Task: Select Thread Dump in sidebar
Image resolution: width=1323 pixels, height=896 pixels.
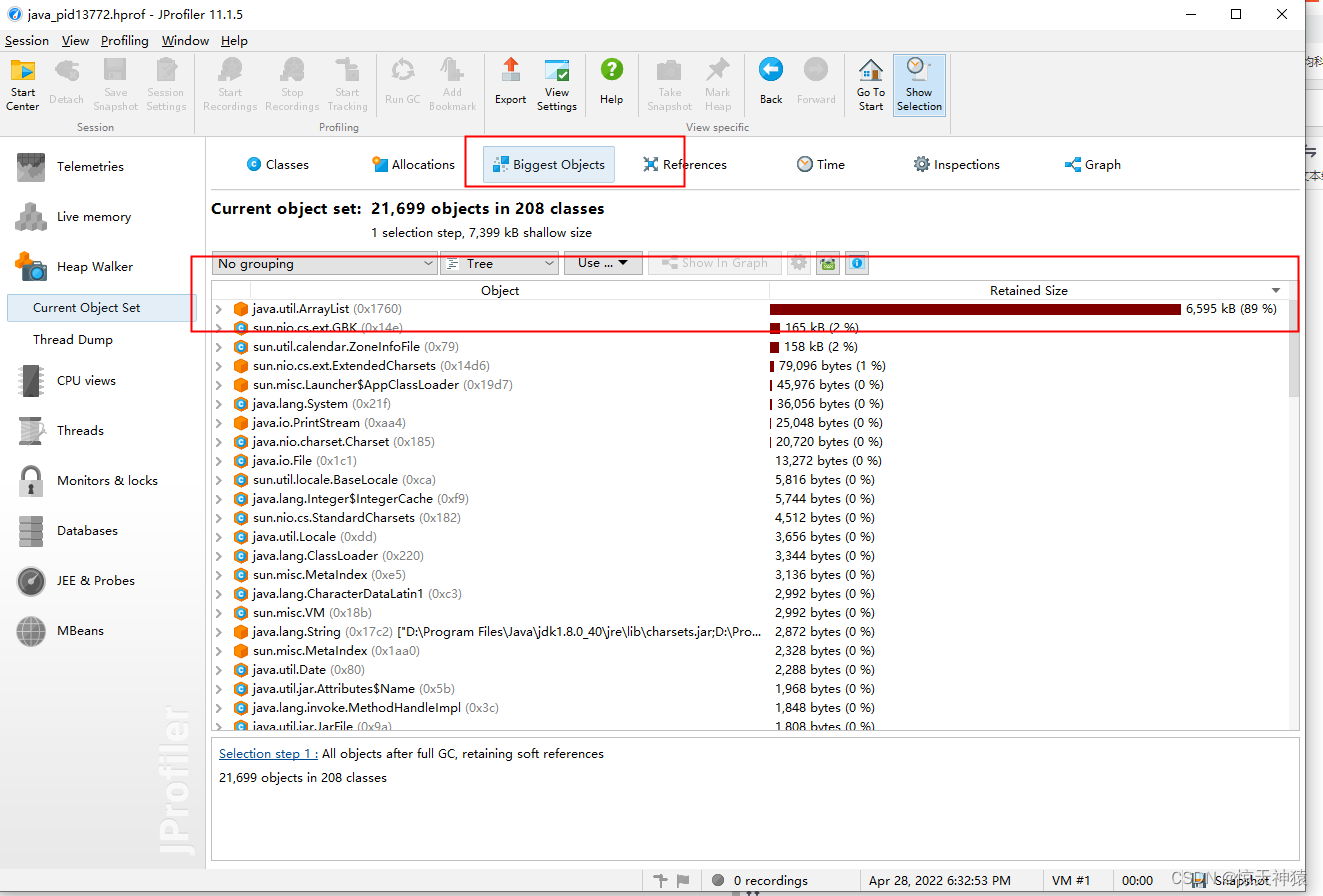Action: tap(73, 340)
